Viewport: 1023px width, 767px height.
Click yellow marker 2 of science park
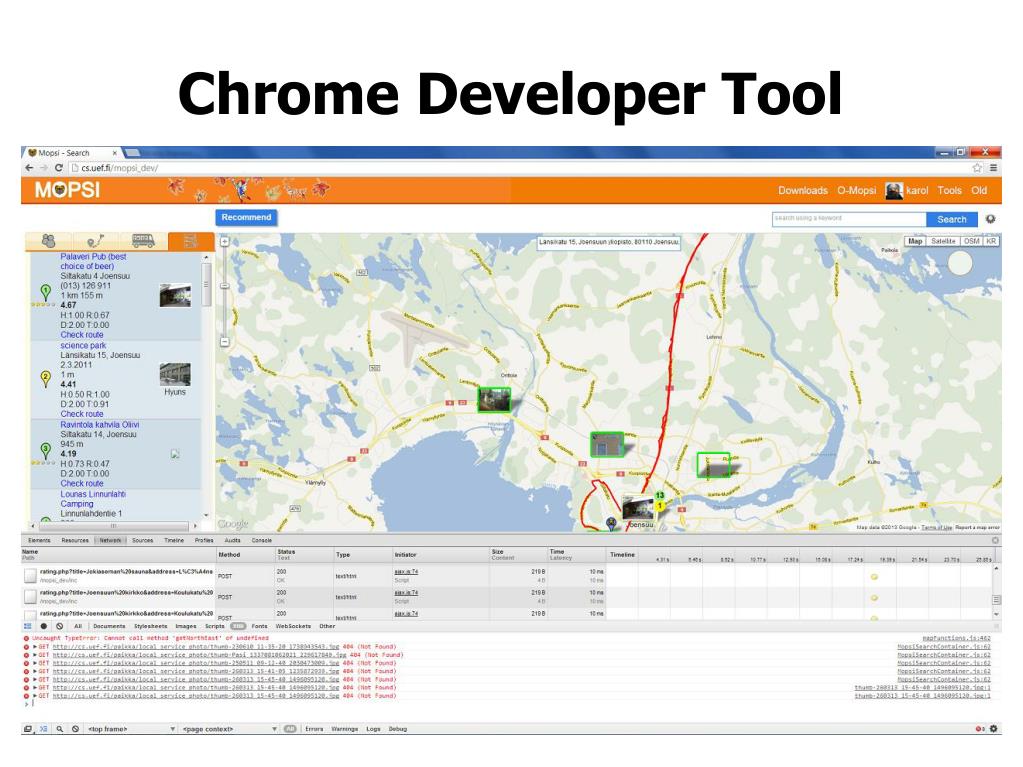coord(46,379)
